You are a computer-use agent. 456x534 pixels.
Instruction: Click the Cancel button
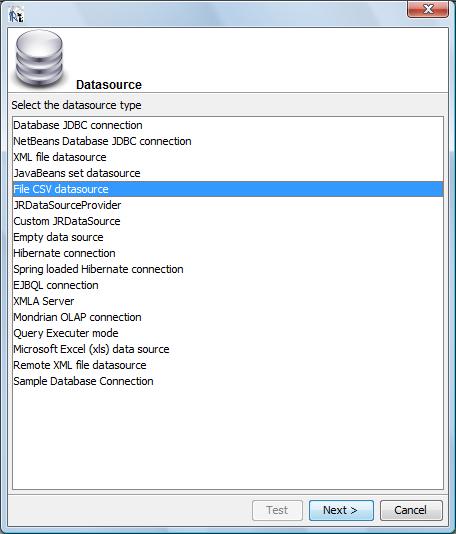tap(411, 510)
